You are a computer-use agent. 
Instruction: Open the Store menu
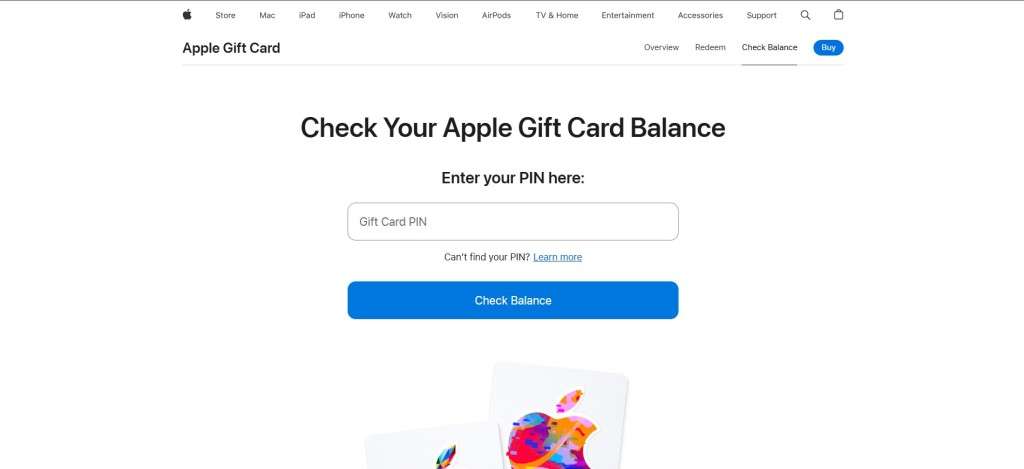pos(225,15)
